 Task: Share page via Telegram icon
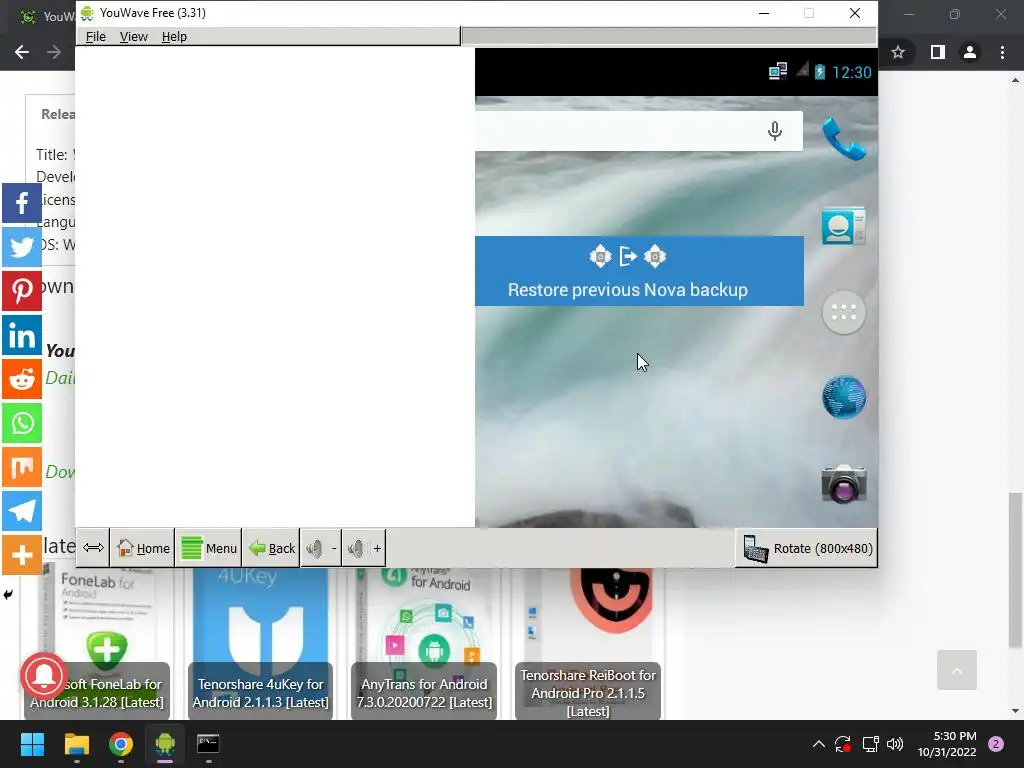click(22, 511)
